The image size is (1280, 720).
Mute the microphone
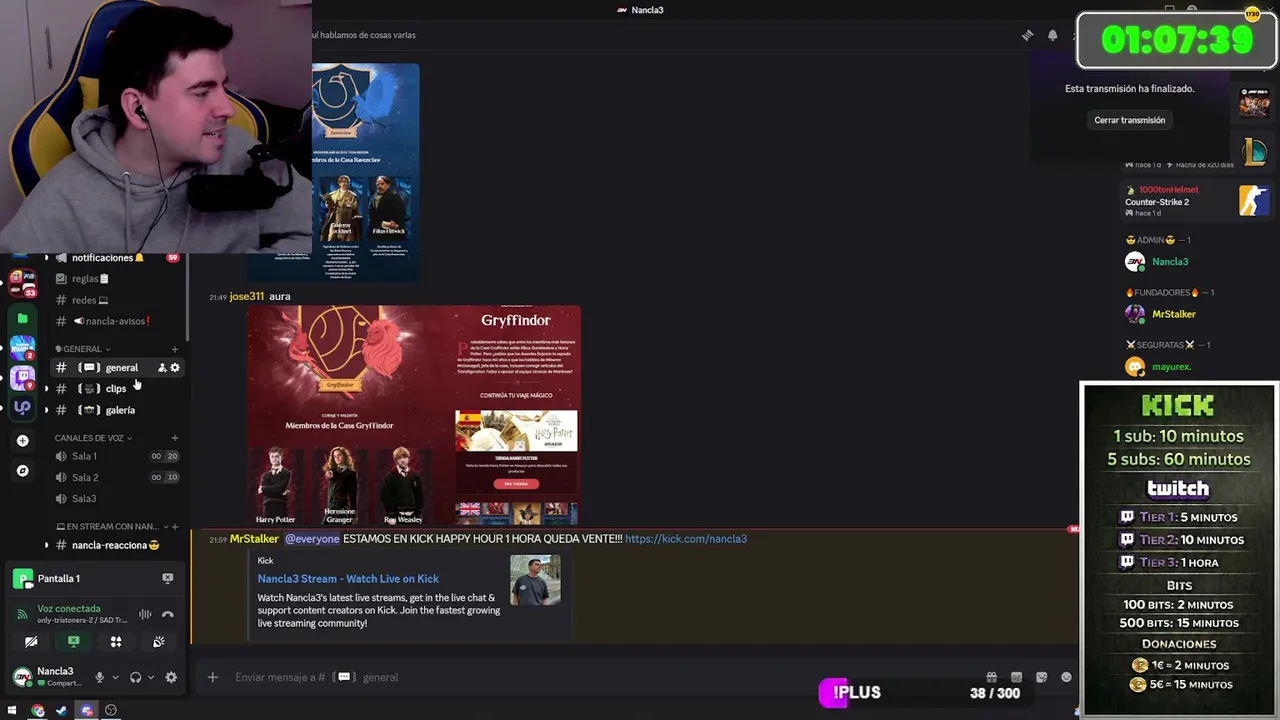point(99,677)
